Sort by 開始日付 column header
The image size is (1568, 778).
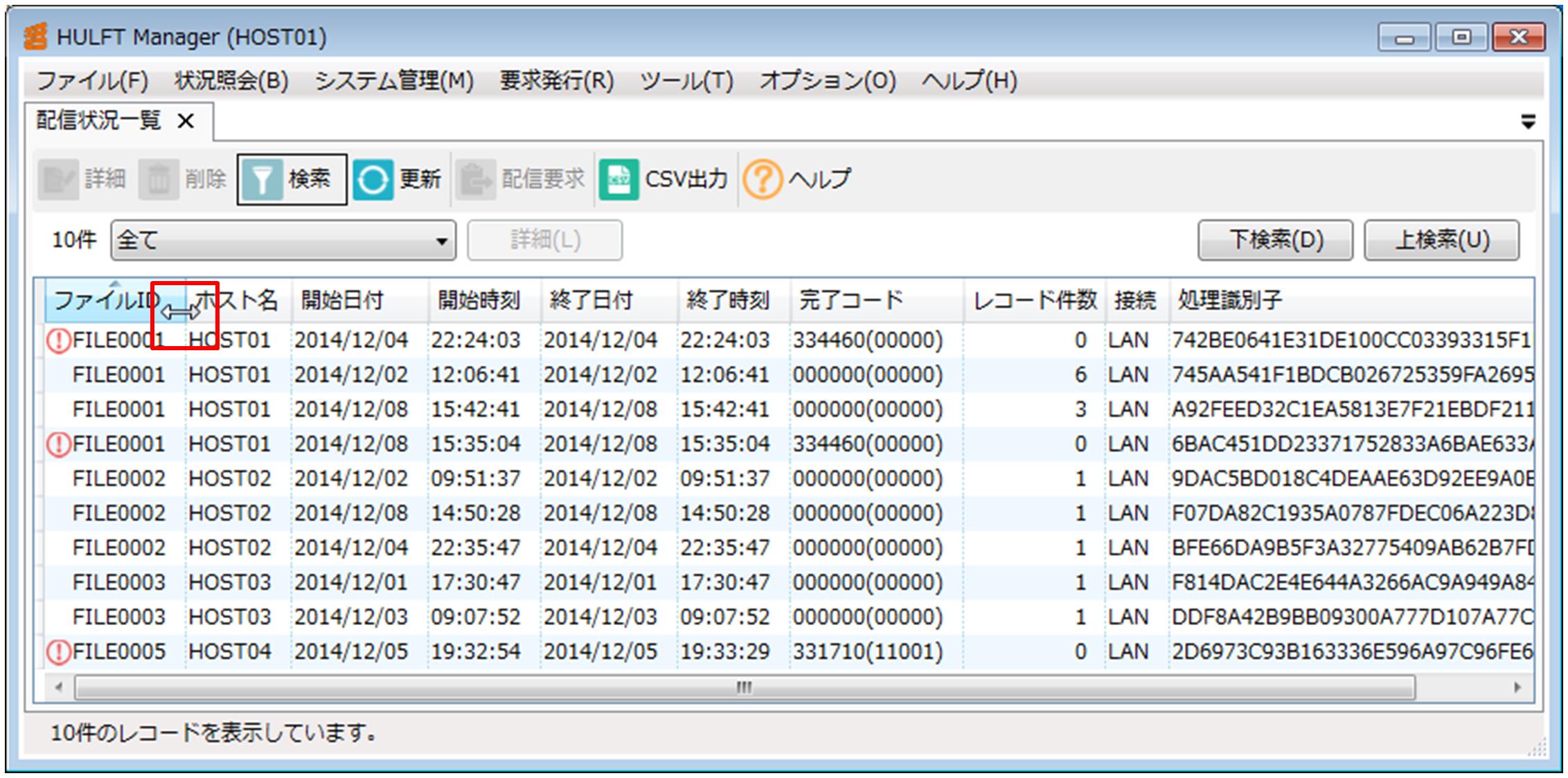tap(360, 300)
